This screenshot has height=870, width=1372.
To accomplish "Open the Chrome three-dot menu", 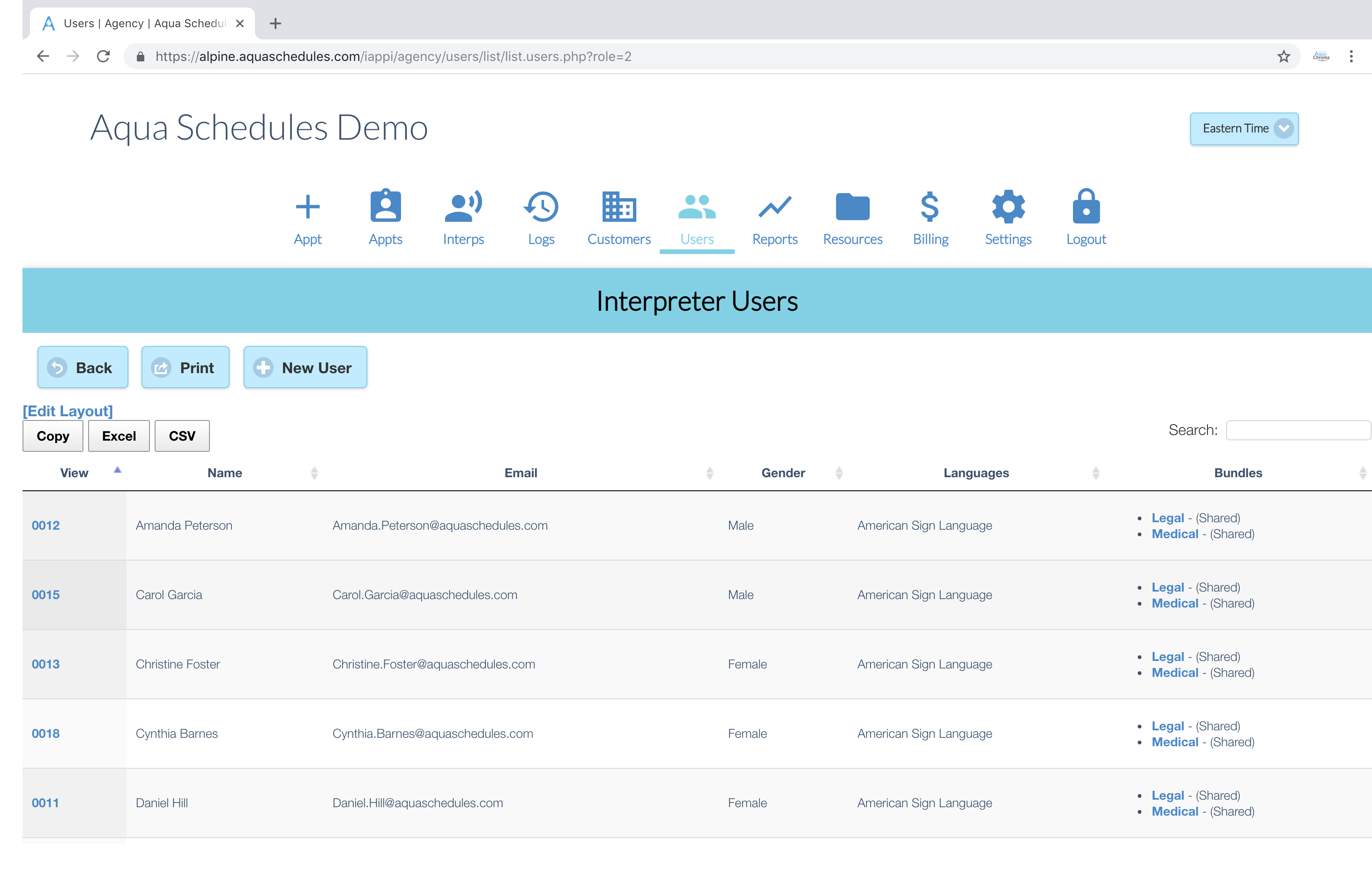I will pos(1351,56).
